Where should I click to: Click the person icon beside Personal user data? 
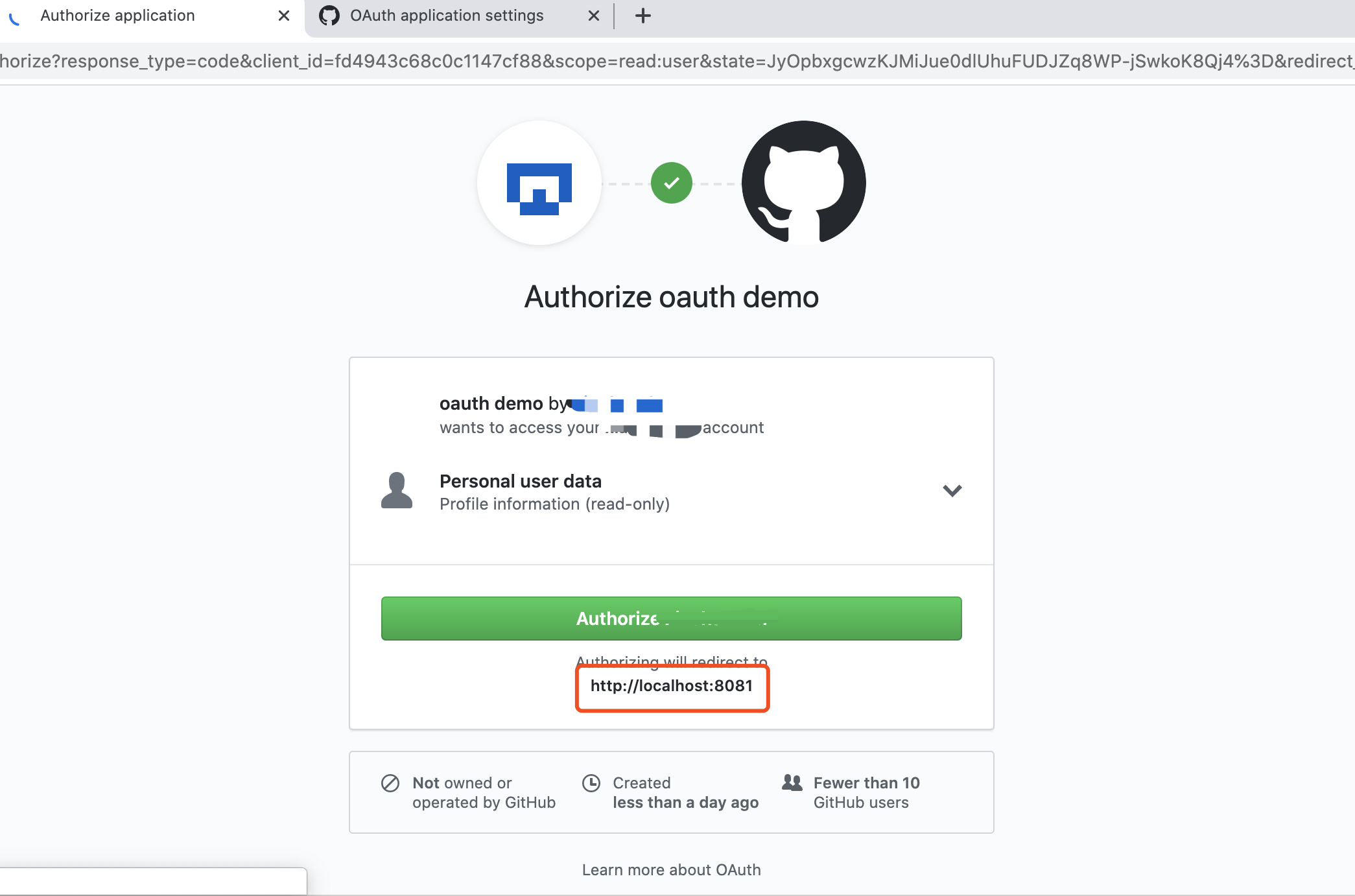(397, 491)
